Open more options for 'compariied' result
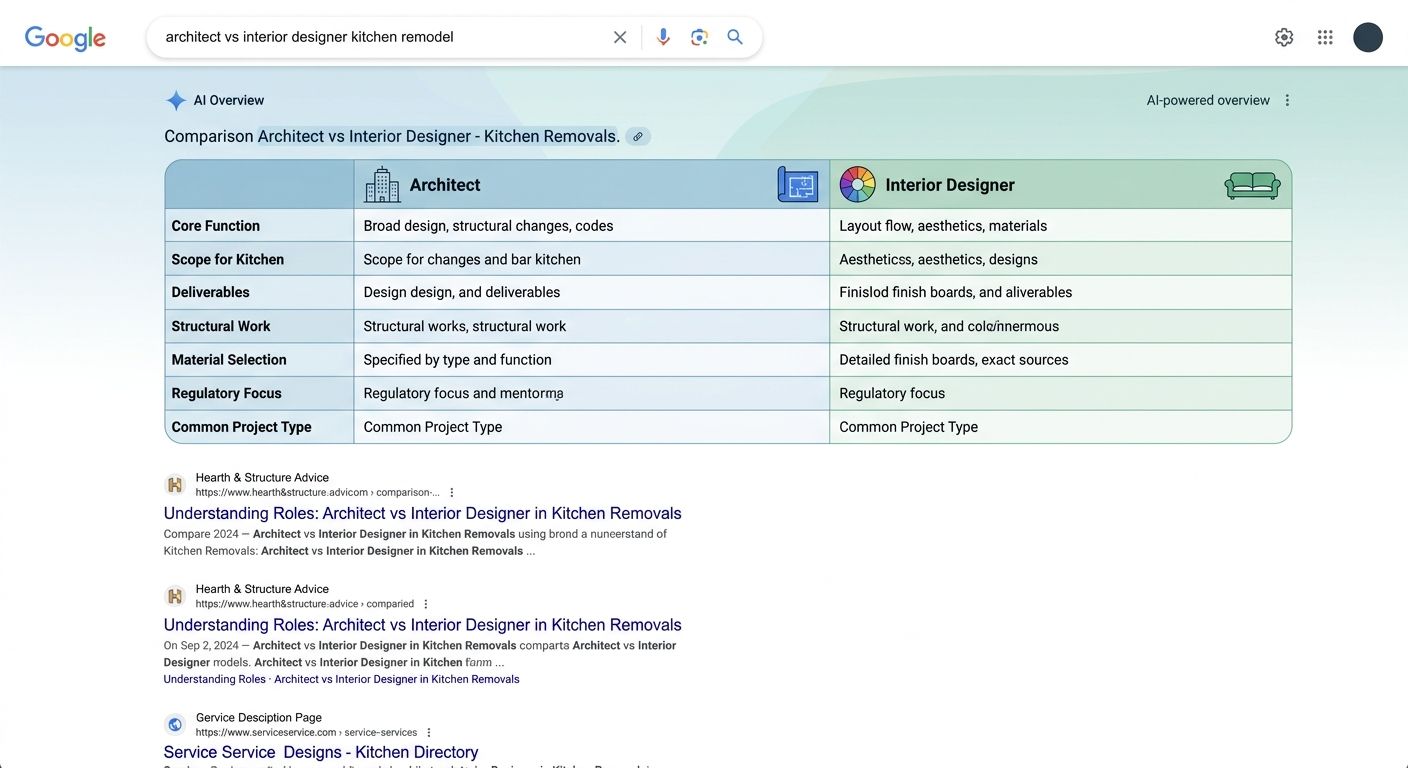This screenshot has width=1408, height=768. (426, 604)
